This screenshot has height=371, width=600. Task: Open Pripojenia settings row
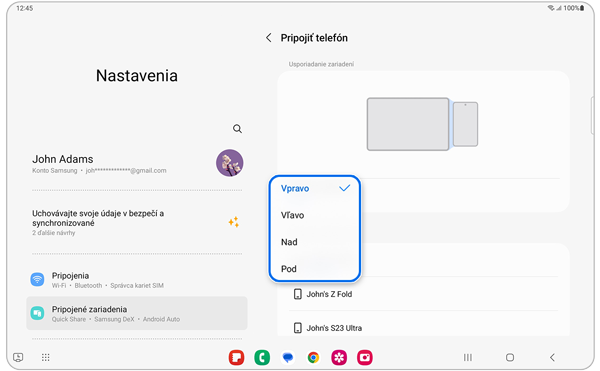point(137,280)
